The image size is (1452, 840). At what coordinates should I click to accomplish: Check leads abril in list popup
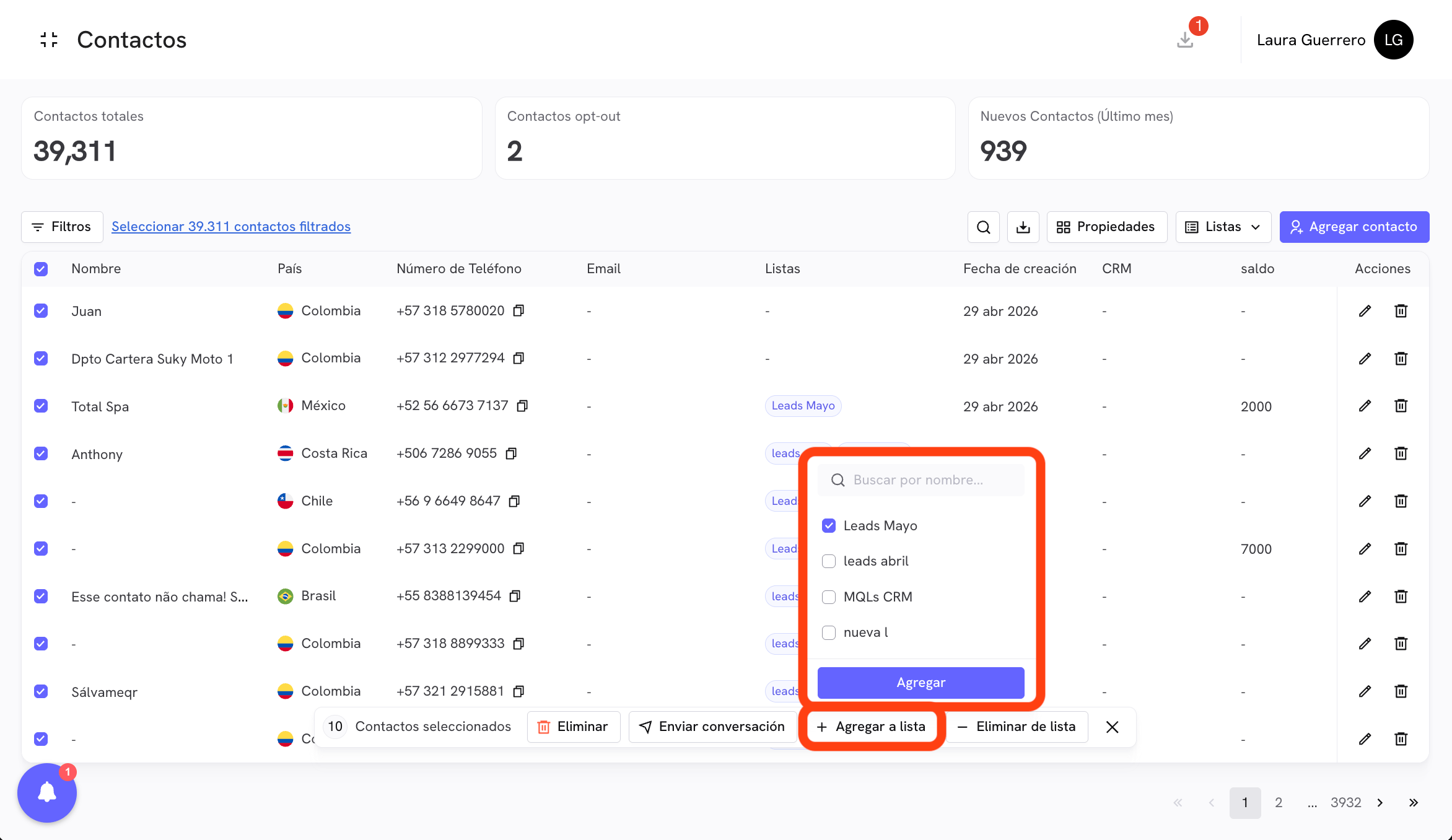(829, 561)
